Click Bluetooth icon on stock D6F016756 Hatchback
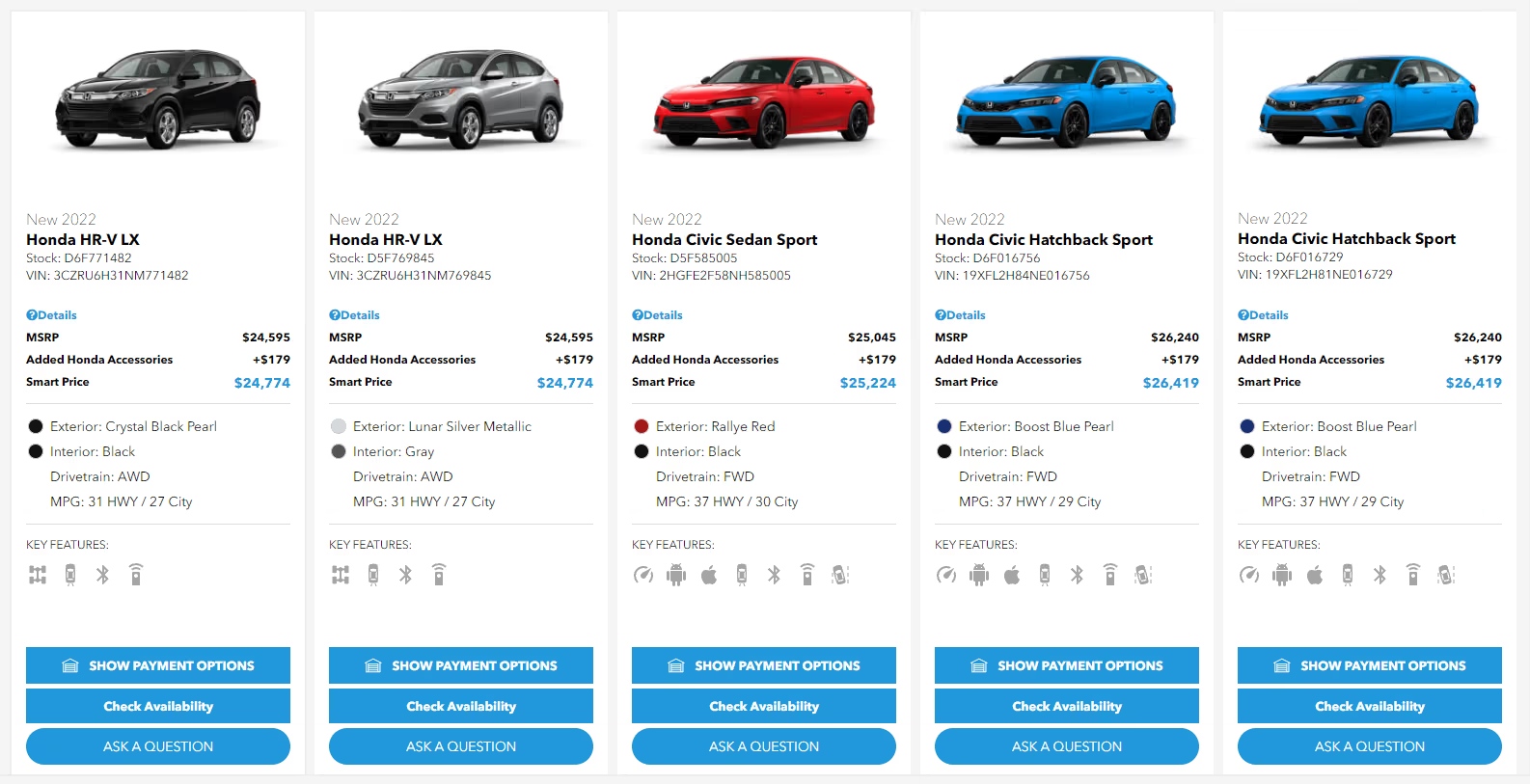 1077,576
